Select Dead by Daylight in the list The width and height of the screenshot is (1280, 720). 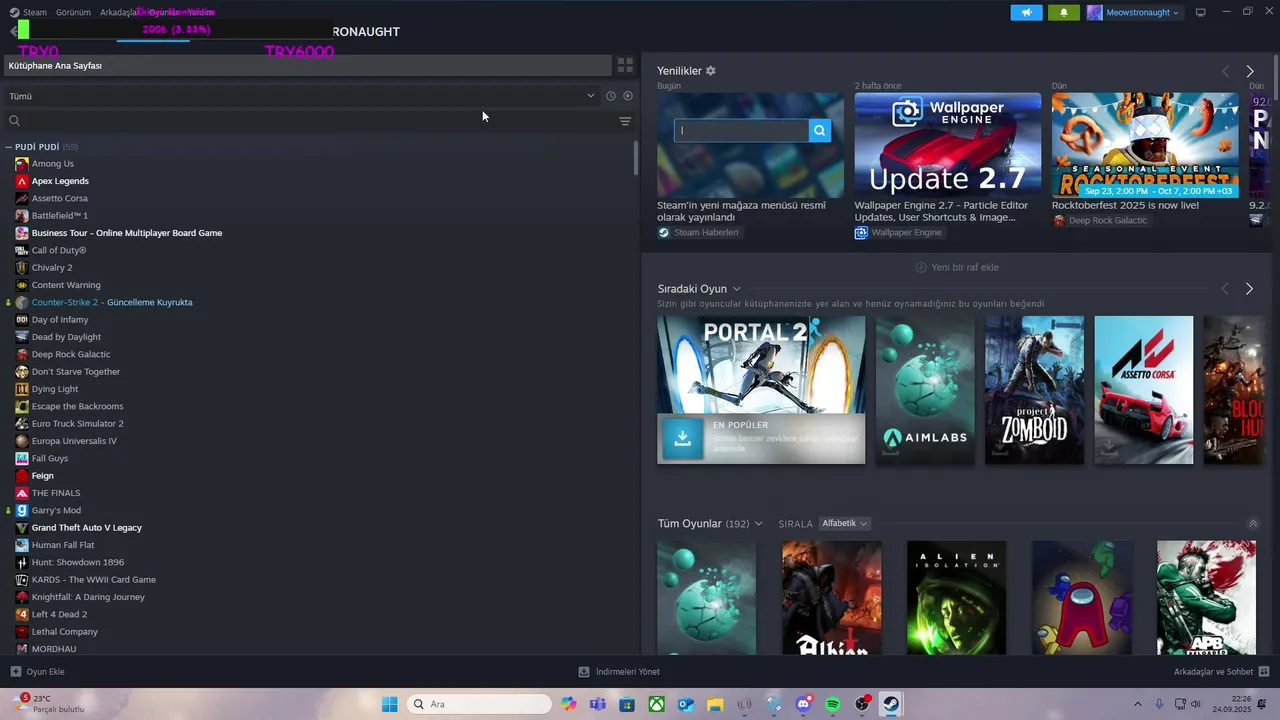(66, 337)
